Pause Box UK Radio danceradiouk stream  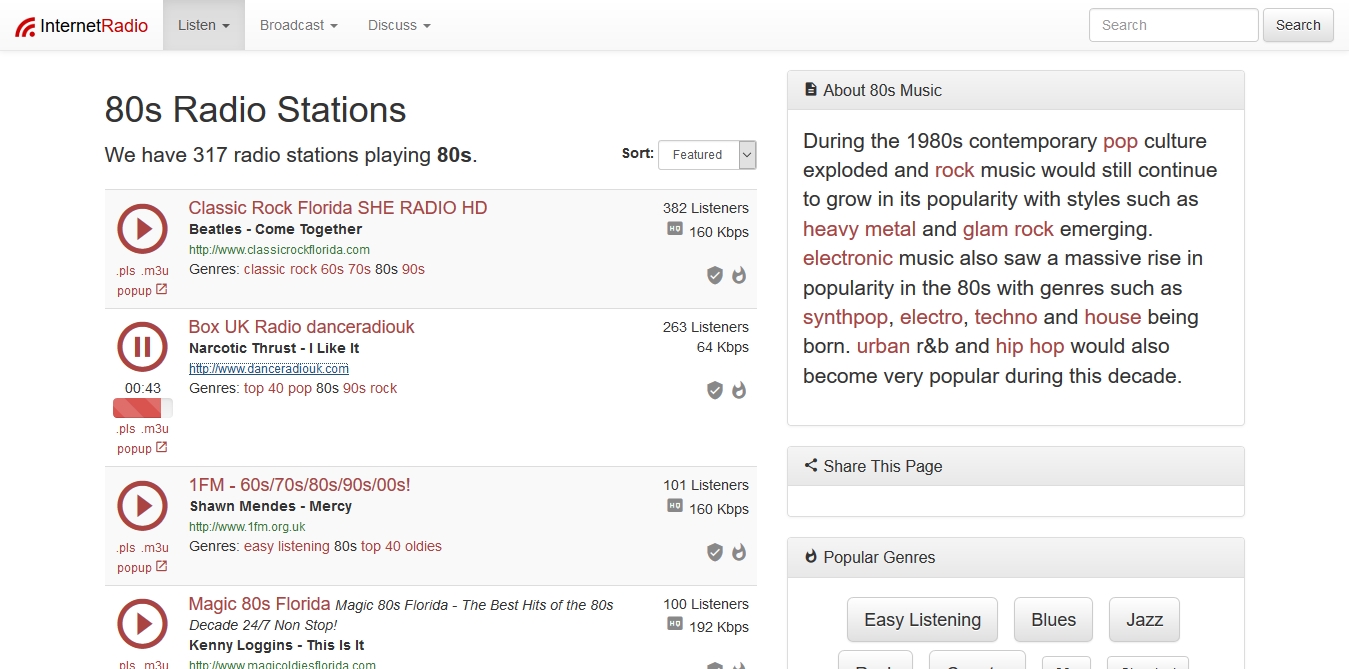point(143,348)
